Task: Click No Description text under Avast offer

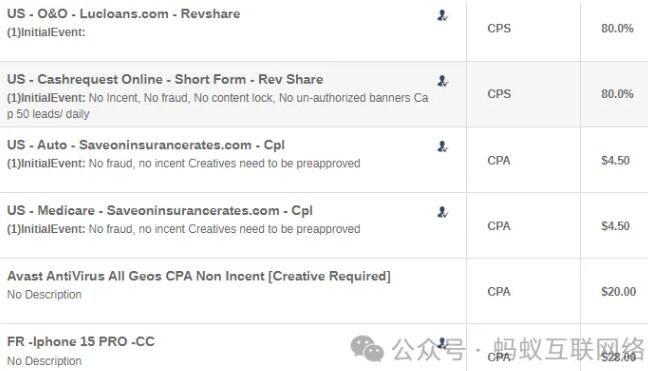Action: [44, 295]
